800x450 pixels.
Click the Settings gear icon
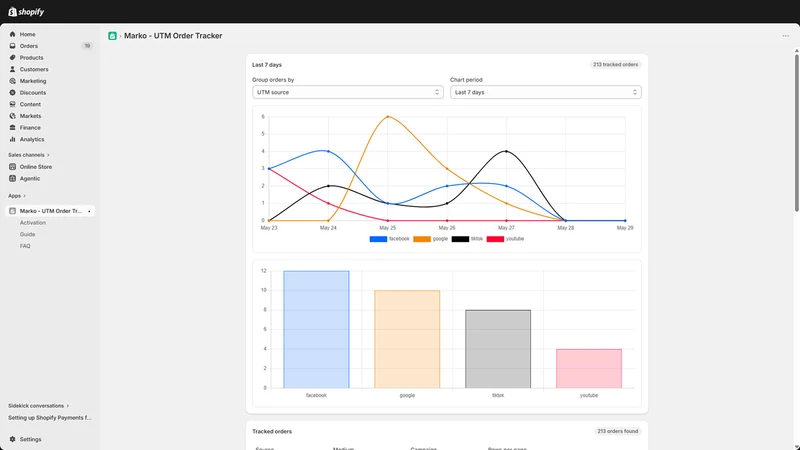point(13,439)
